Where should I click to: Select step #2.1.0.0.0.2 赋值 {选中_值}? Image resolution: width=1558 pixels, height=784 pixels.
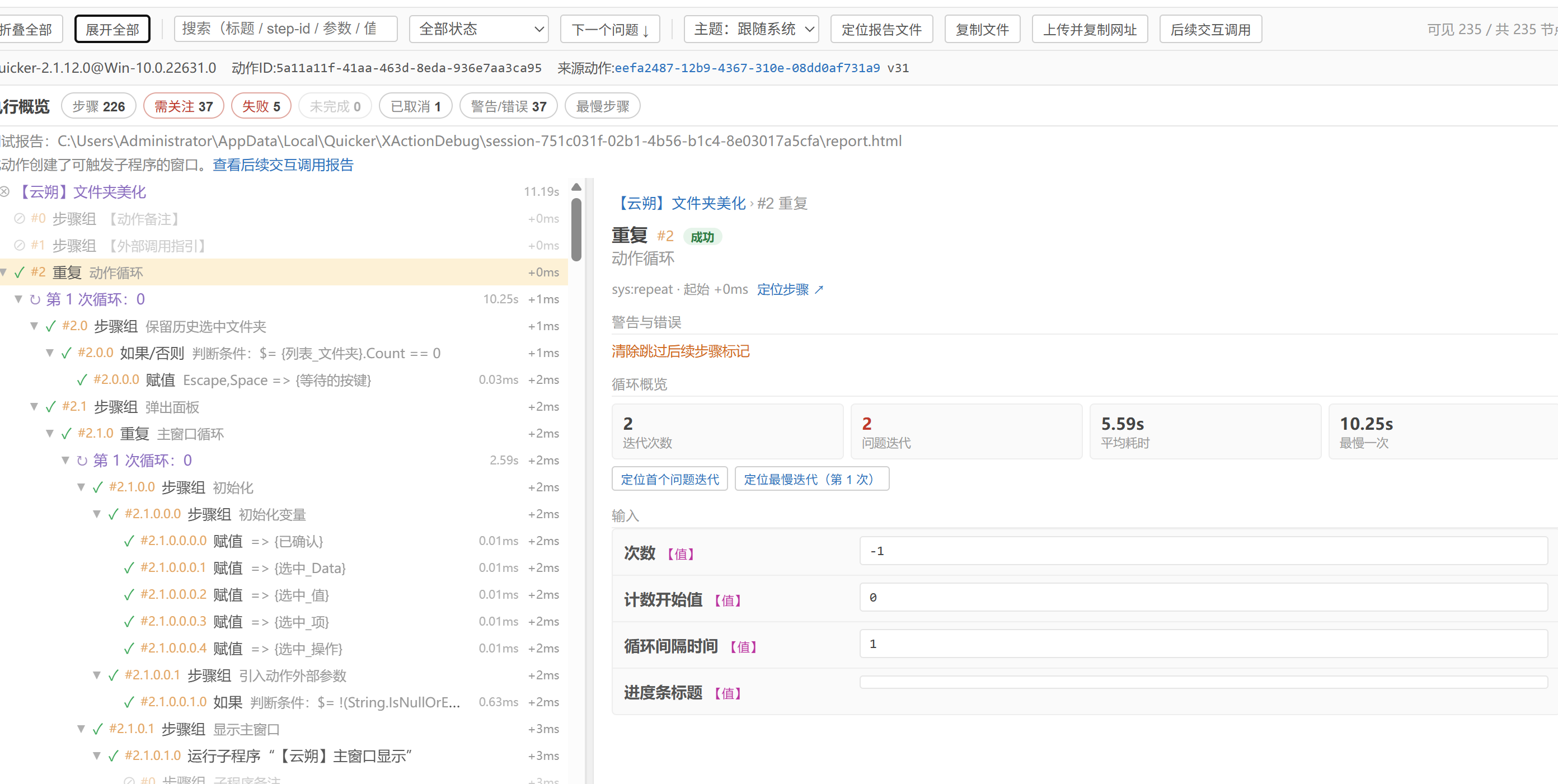(284, 595)
